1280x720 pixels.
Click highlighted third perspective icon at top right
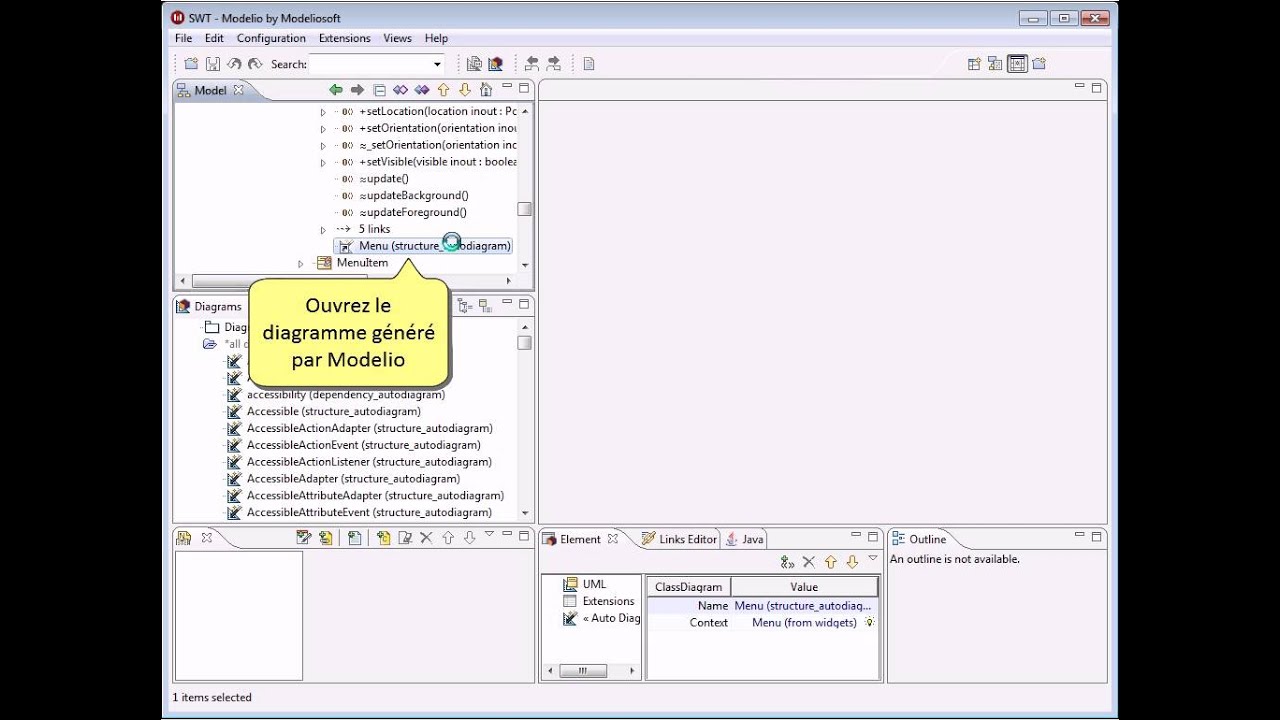[x=1017, y=64]
